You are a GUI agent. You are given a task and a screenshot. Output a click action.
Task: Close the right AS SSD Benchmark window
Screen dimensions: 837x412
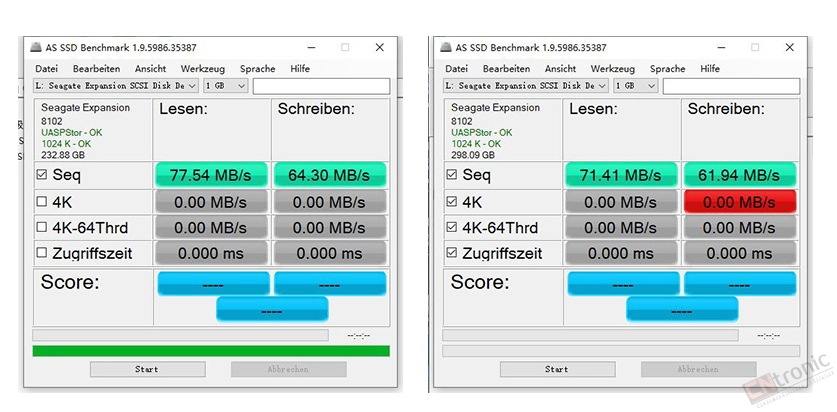[789, 47]
